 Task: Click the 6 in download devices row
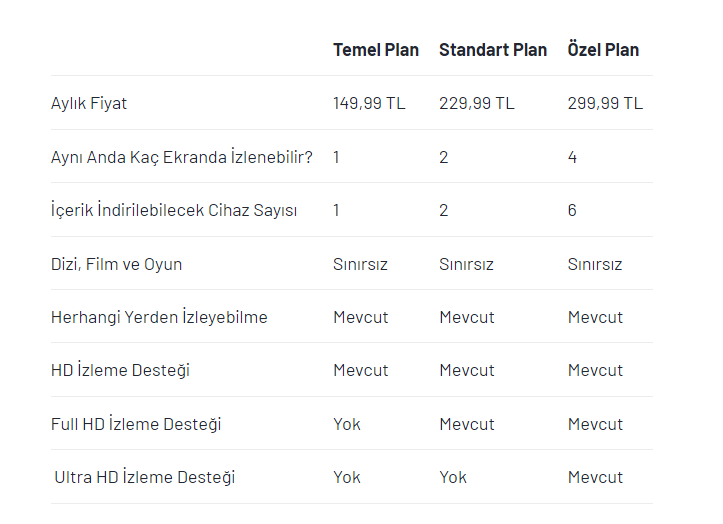coord(572,210)
